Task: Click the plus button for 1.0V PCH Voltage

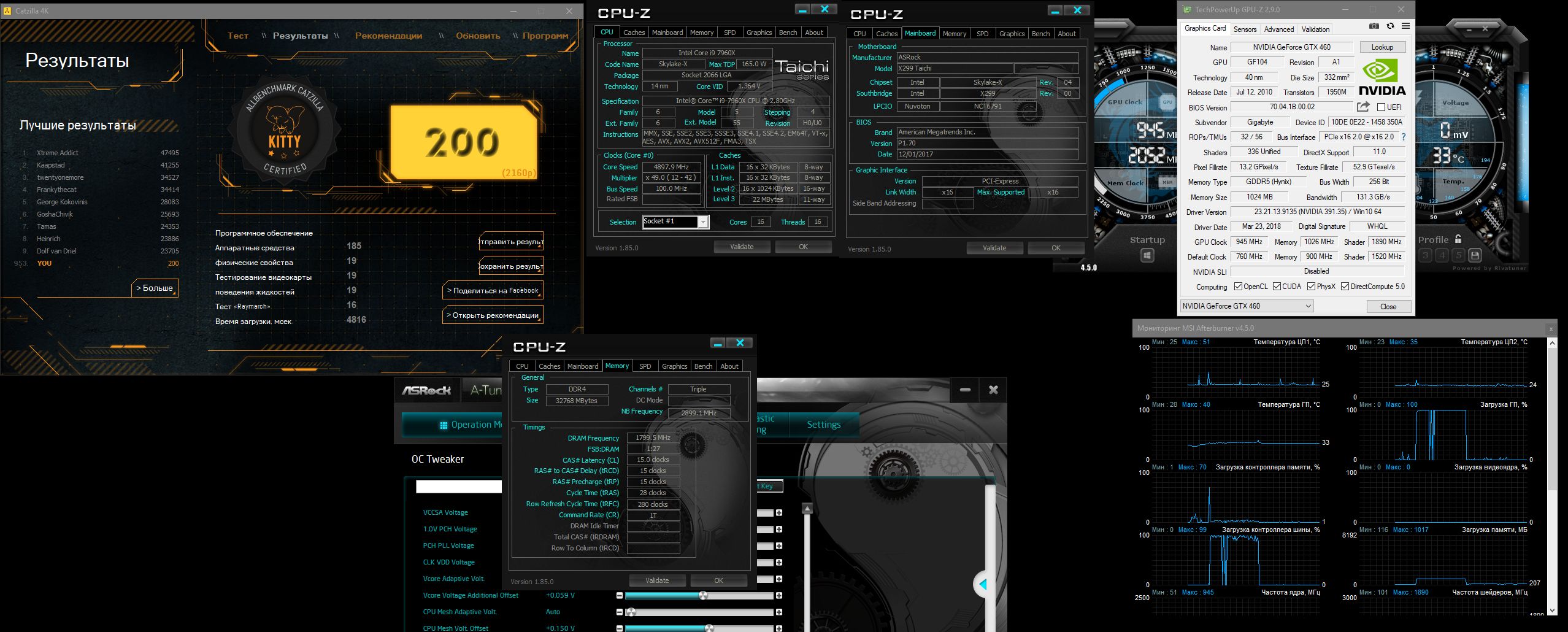Action: tap(778, 530)
